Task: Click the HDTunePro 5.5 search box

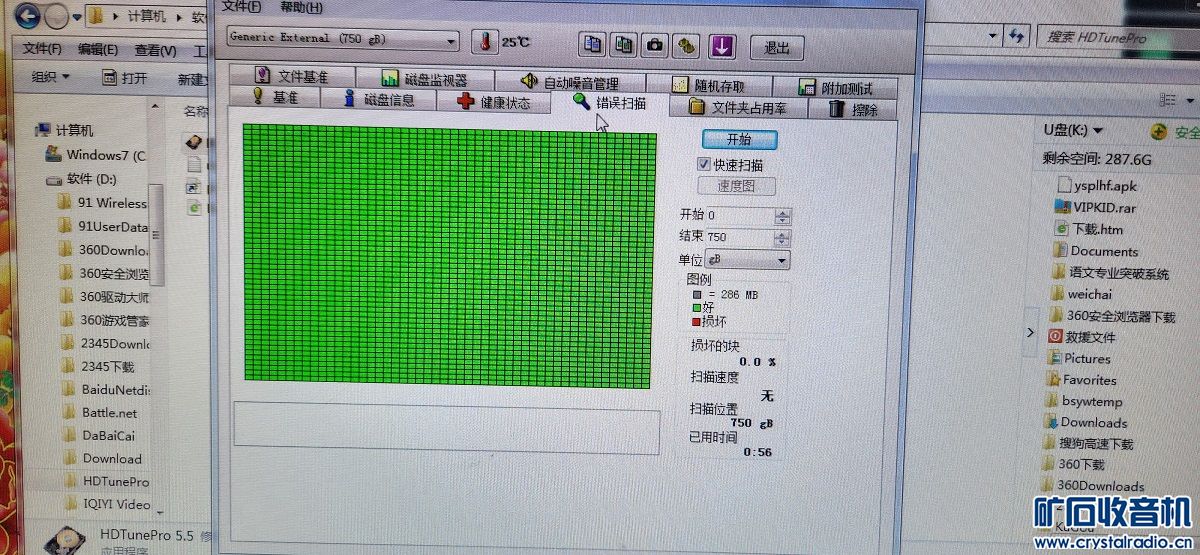Action: pyautogui.click(x=1118, y=37)
